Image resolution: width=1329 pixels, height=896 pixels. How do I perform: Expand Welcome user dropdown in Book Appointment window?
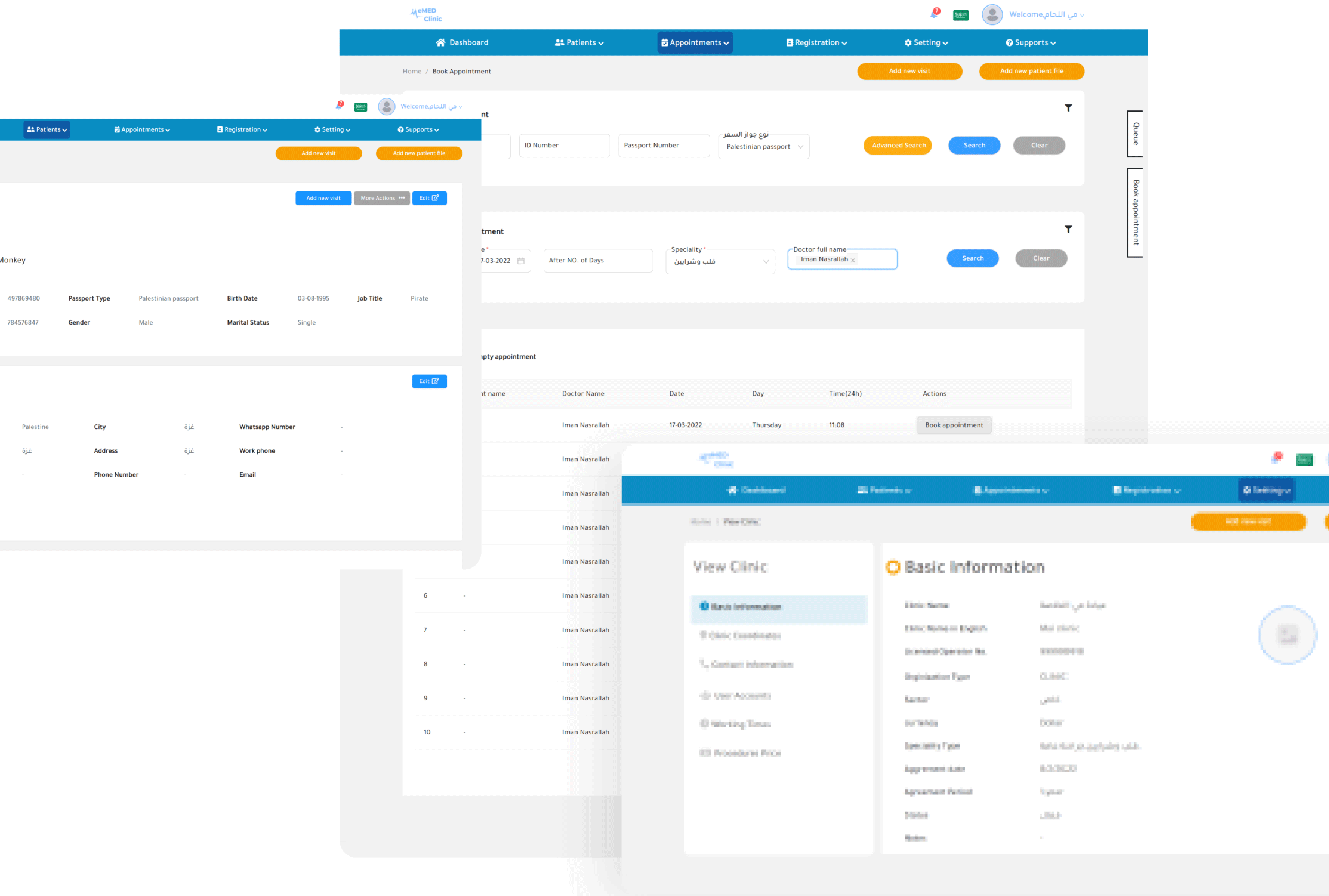pyautogui.click(x=1047, y=14)
